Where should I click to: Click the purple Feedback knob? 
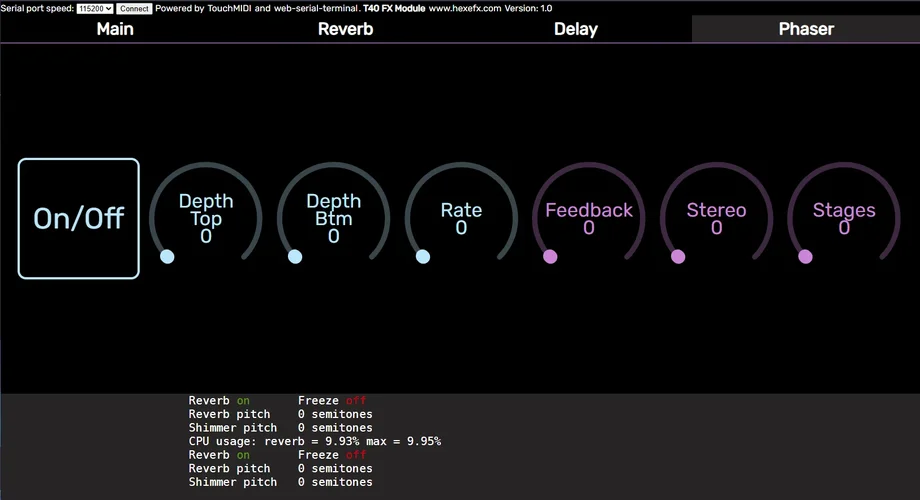coord(589,218)
